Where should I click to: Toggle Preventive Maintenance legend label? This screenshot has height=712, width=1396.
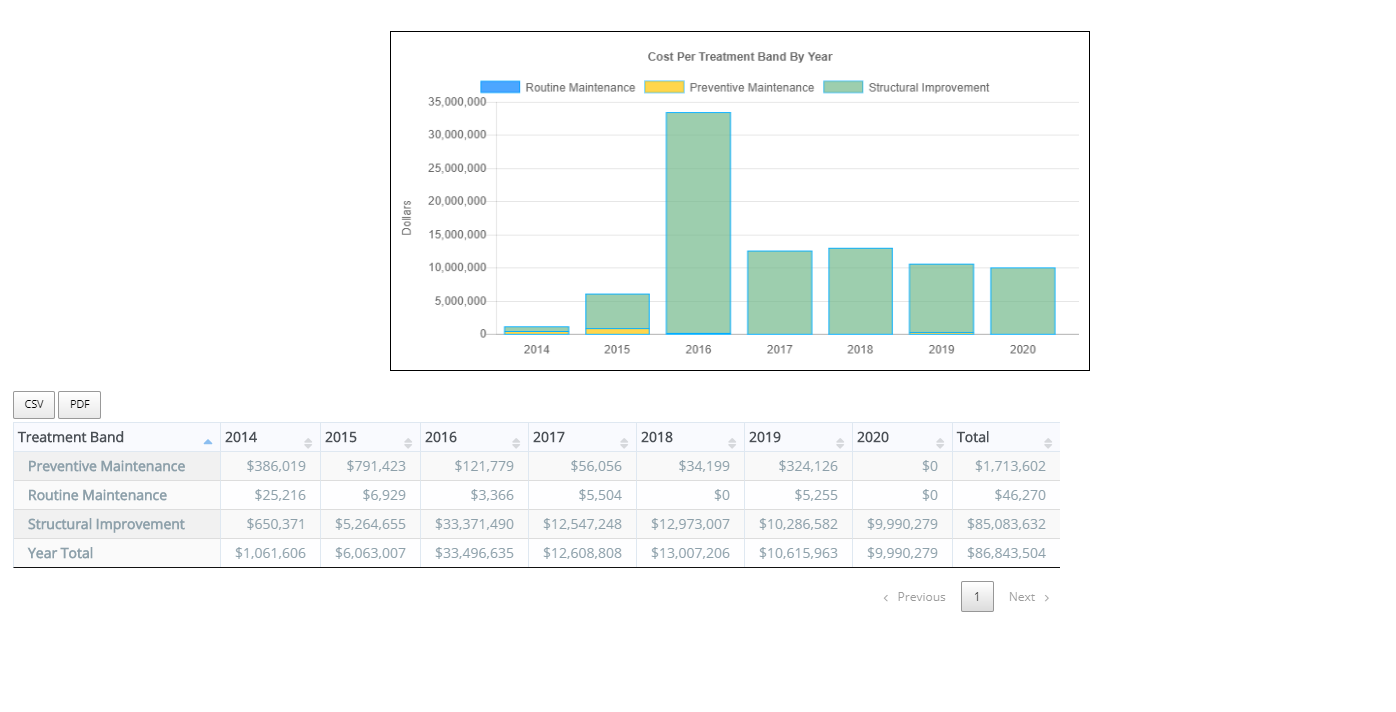751,88
